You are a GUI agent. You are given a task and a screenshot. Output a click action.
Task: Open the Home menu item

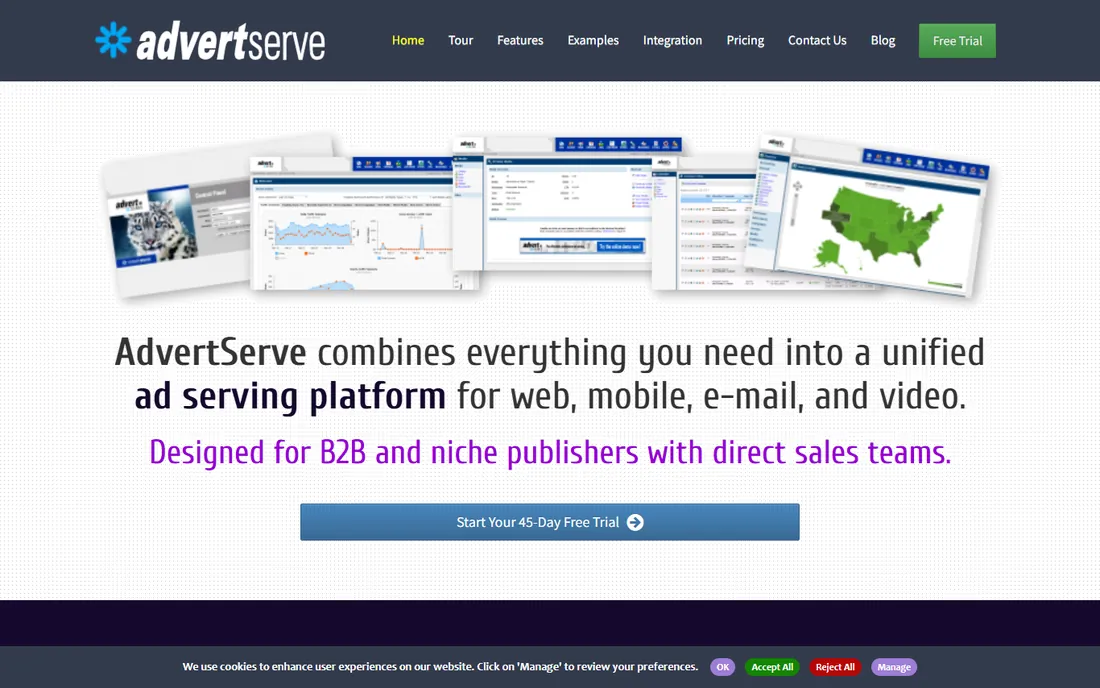[x=408, y=41]
